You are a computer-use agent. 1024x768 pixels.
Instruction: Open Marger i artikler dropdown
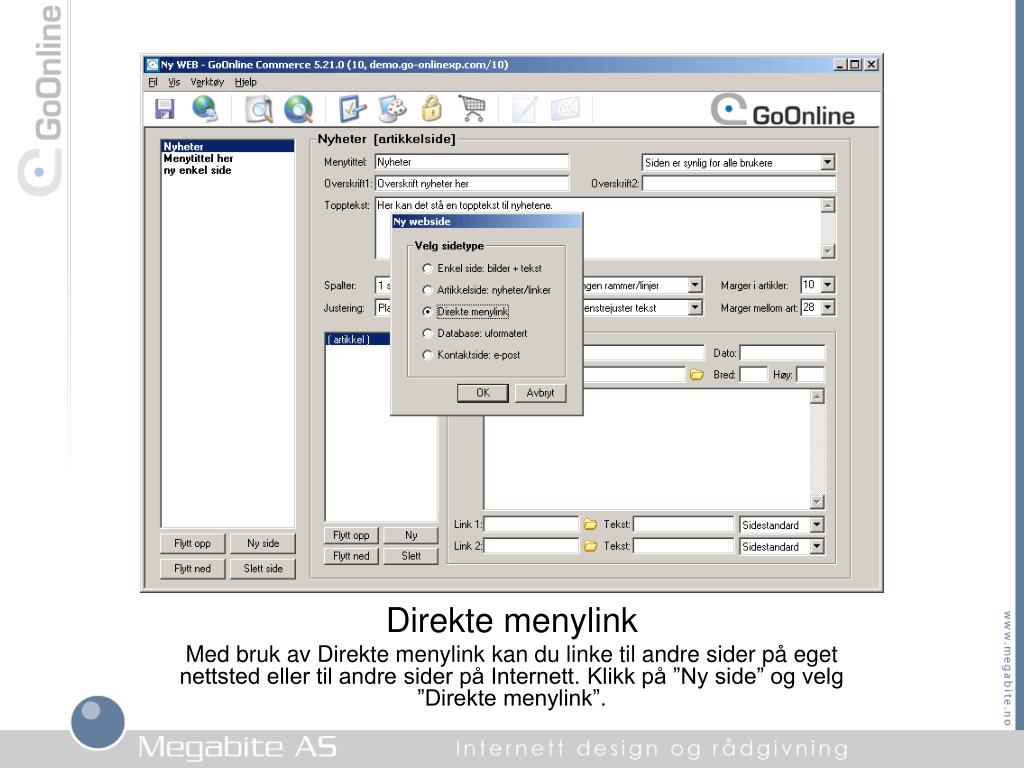click(828, 285)
